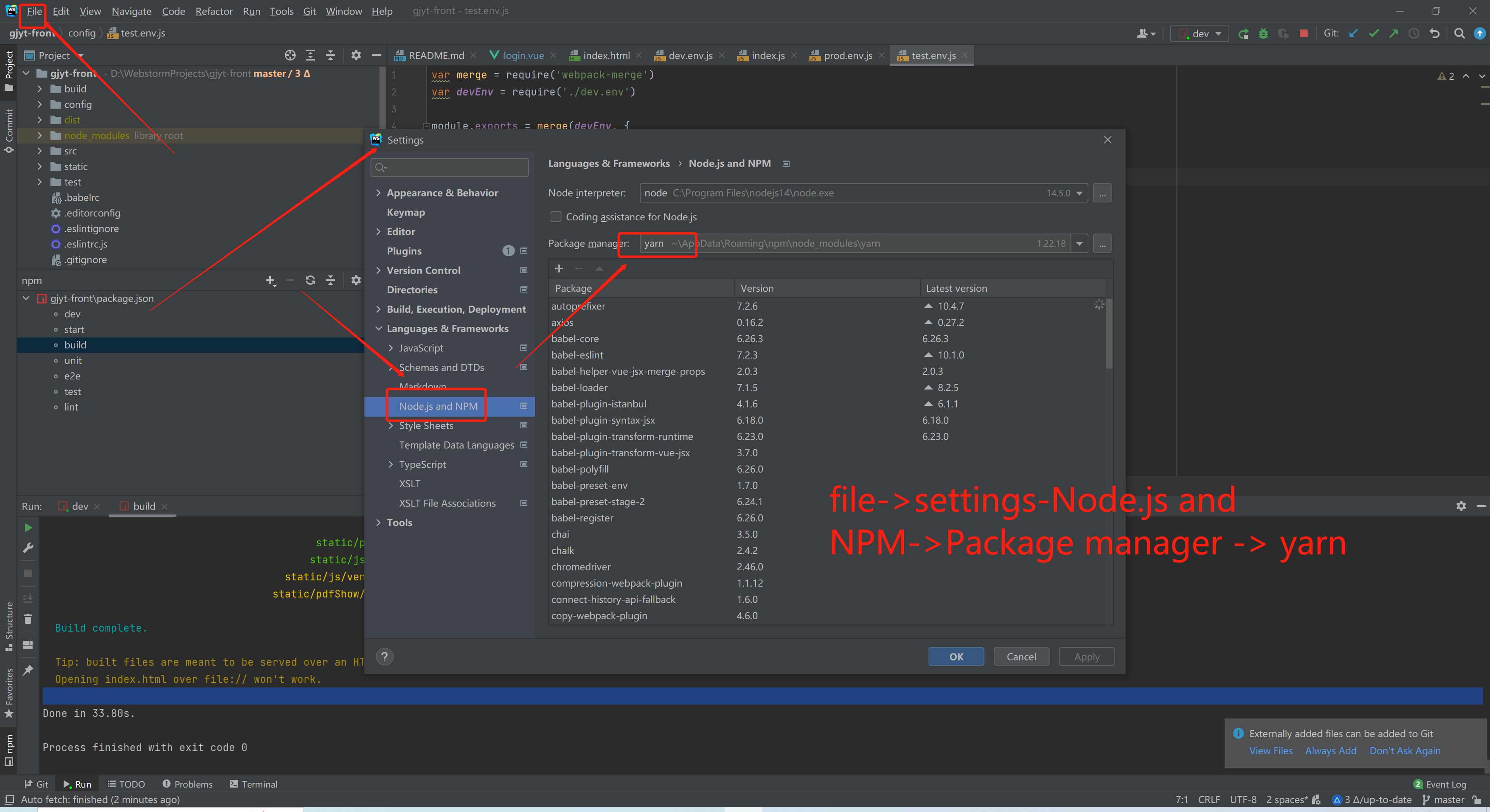Click Expand All icon in Project panel
The image size is (1490, 812).
(310, 55)
